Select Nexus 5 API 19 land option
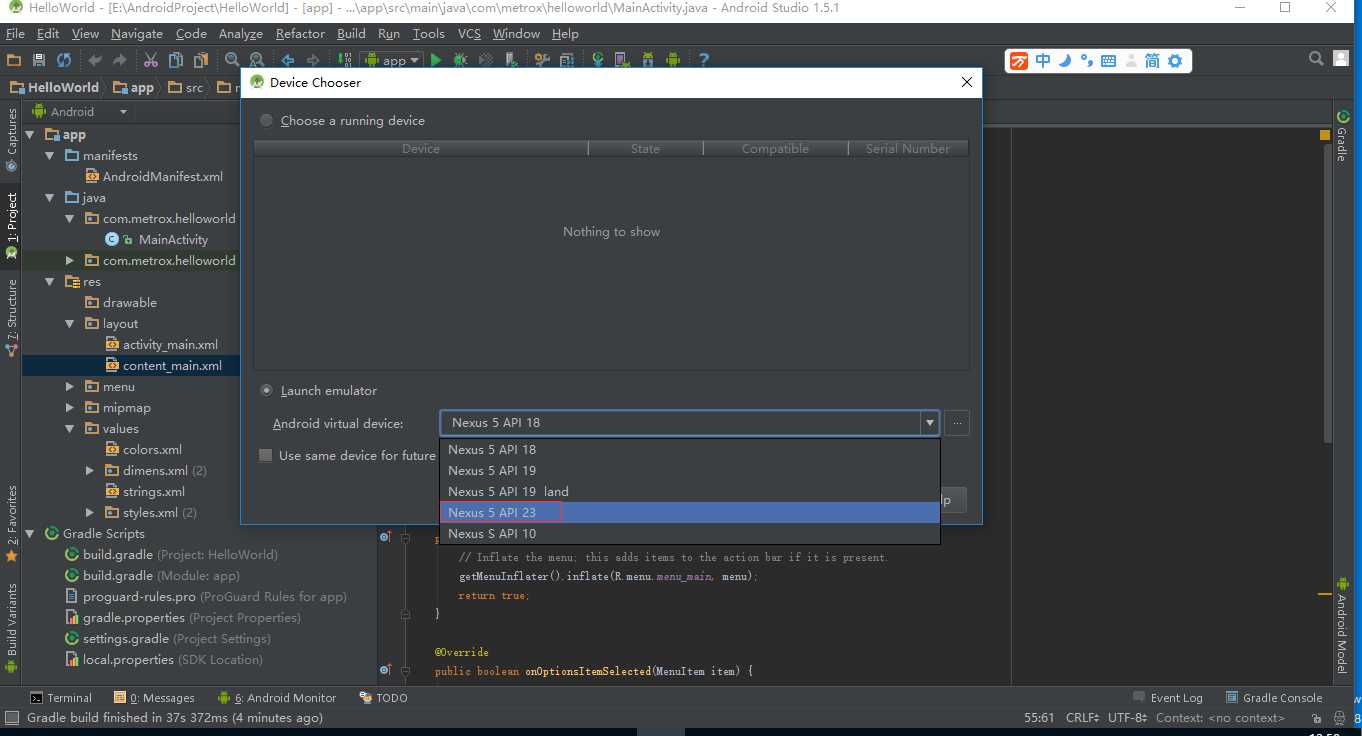 (x=690, y=491)
